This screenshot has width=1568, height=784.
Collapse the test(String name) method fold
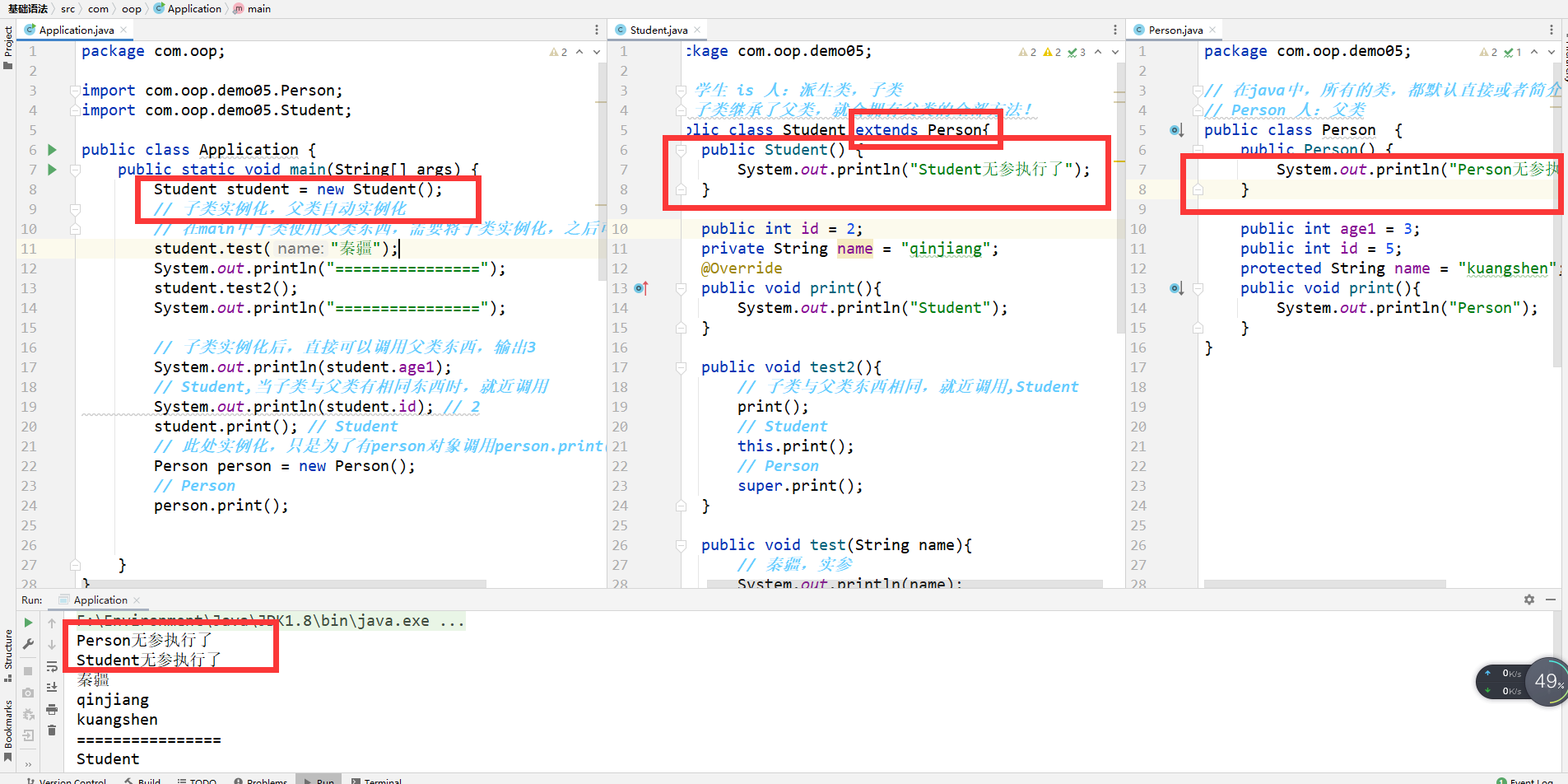(x=681, y=545)
